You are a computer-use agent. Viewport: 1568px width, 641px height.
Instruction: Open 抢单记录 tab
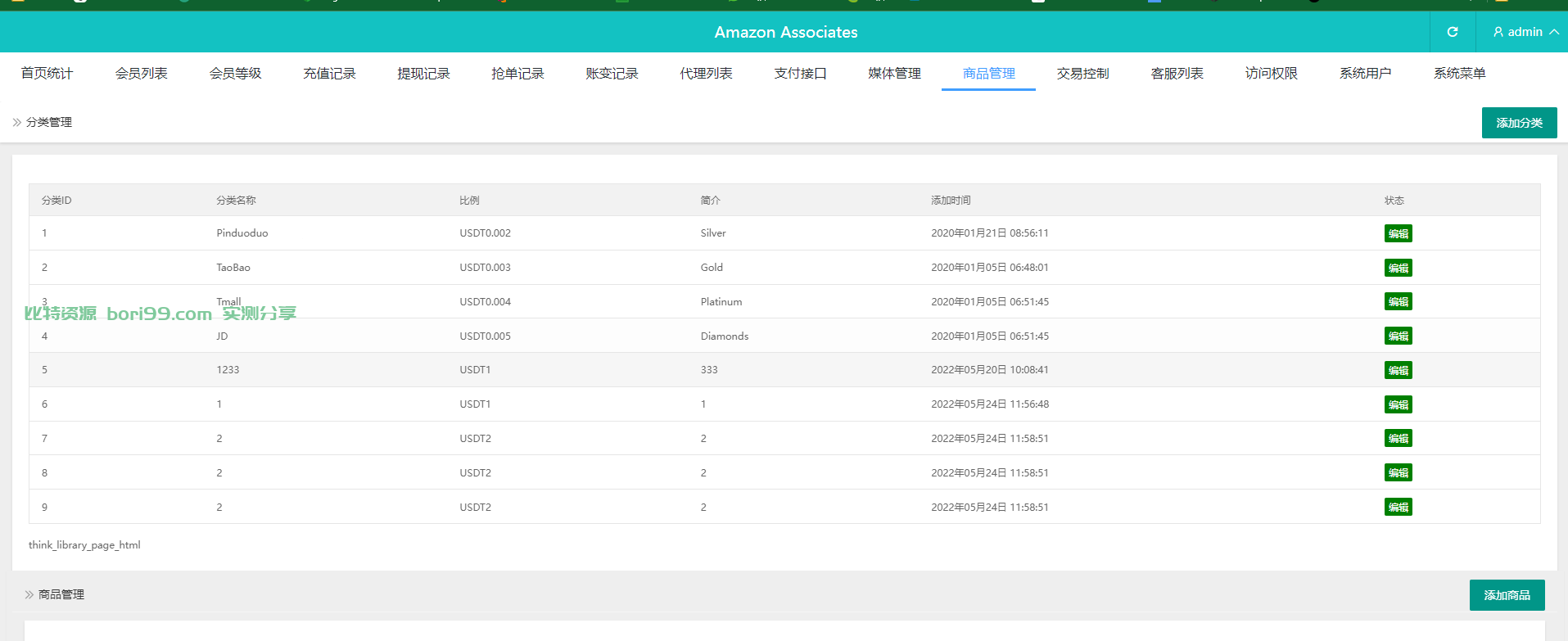coord(517,73)
